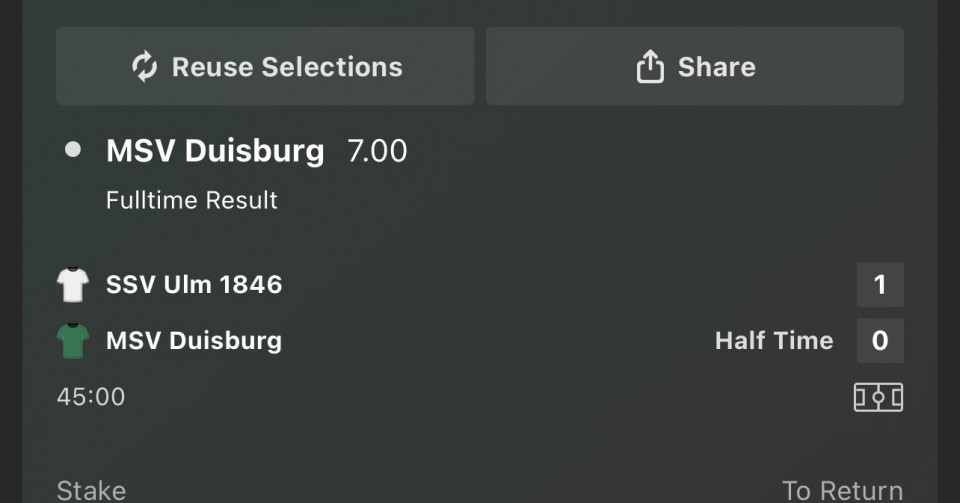Open the football pitch match view icon
This screenshot has width=960, height=503.
(x=878, y=397)
